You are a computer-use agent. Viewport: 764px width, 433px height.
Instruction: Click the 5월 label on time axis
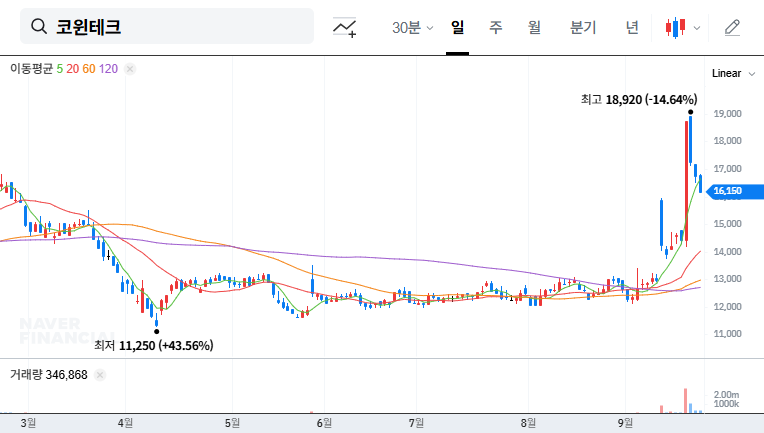pos(232,423)
